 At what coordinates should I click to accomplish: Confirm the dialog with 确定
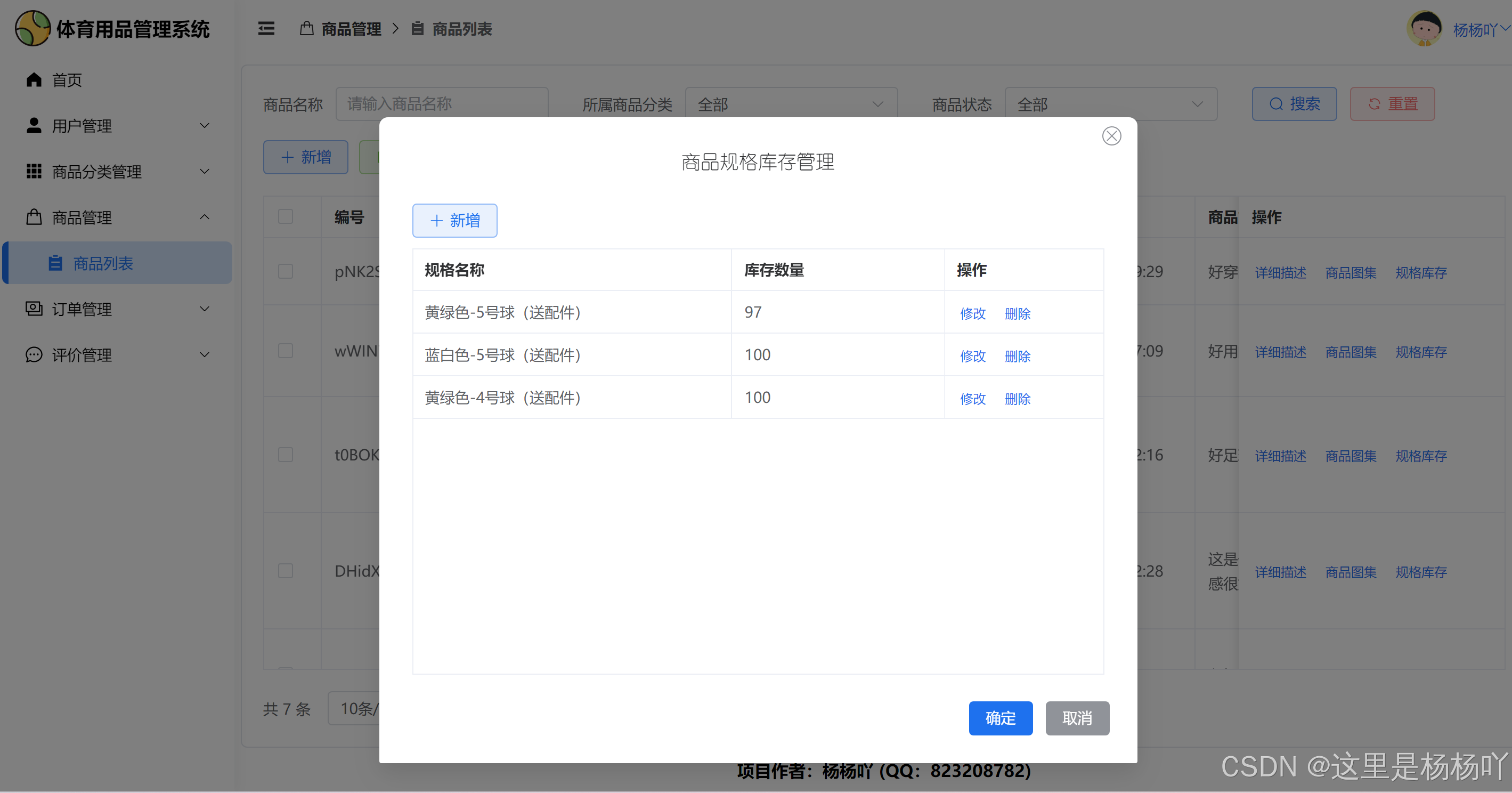point(1000,718)
